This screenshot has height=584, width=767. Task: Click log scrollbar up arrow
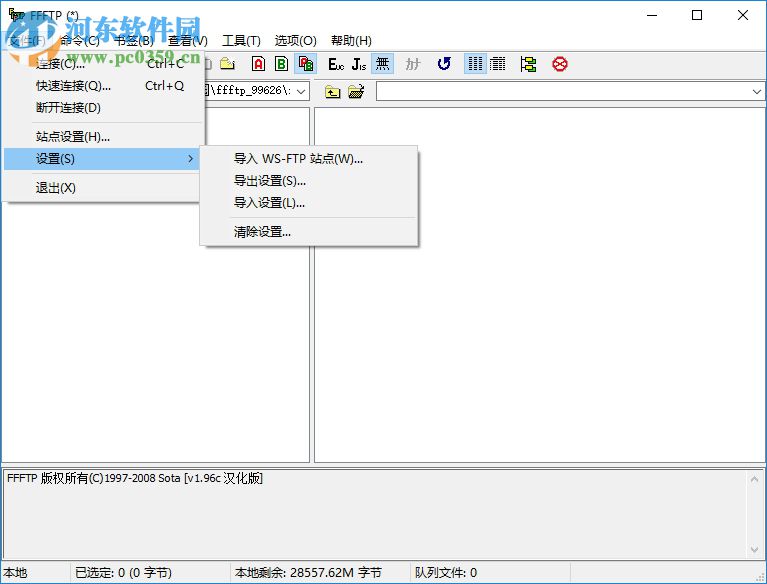coord(754,479)
